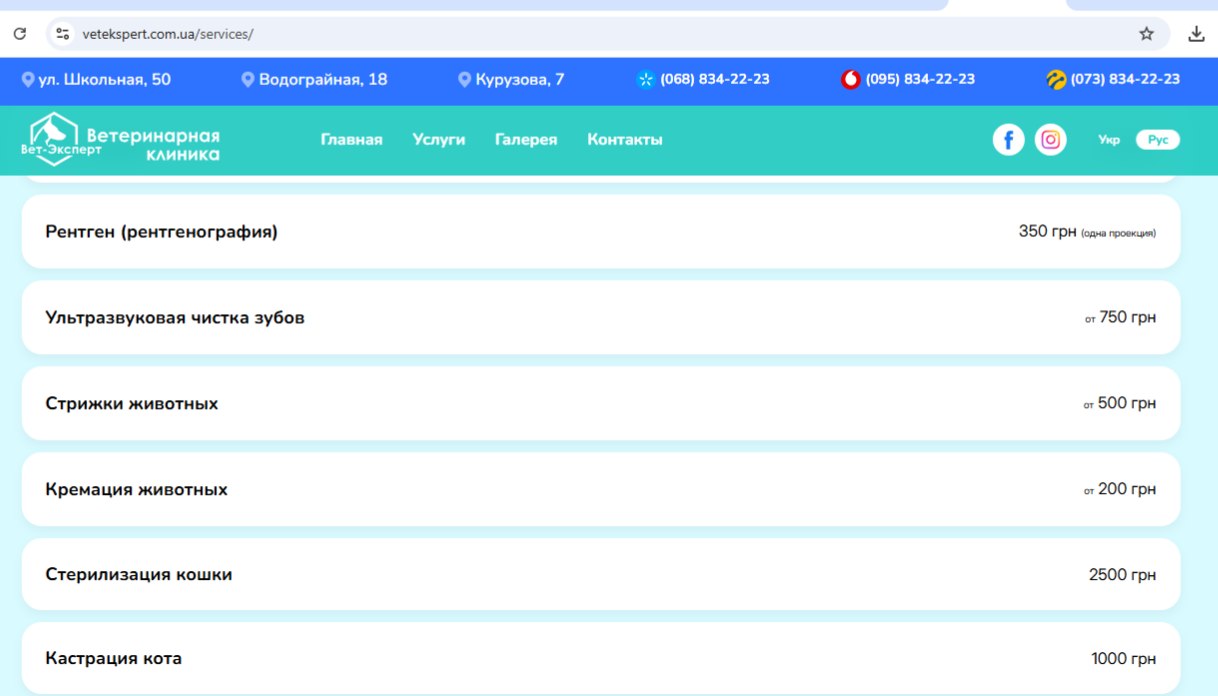Expand the Рентген (рентгенография) service row

click(600, 232)
